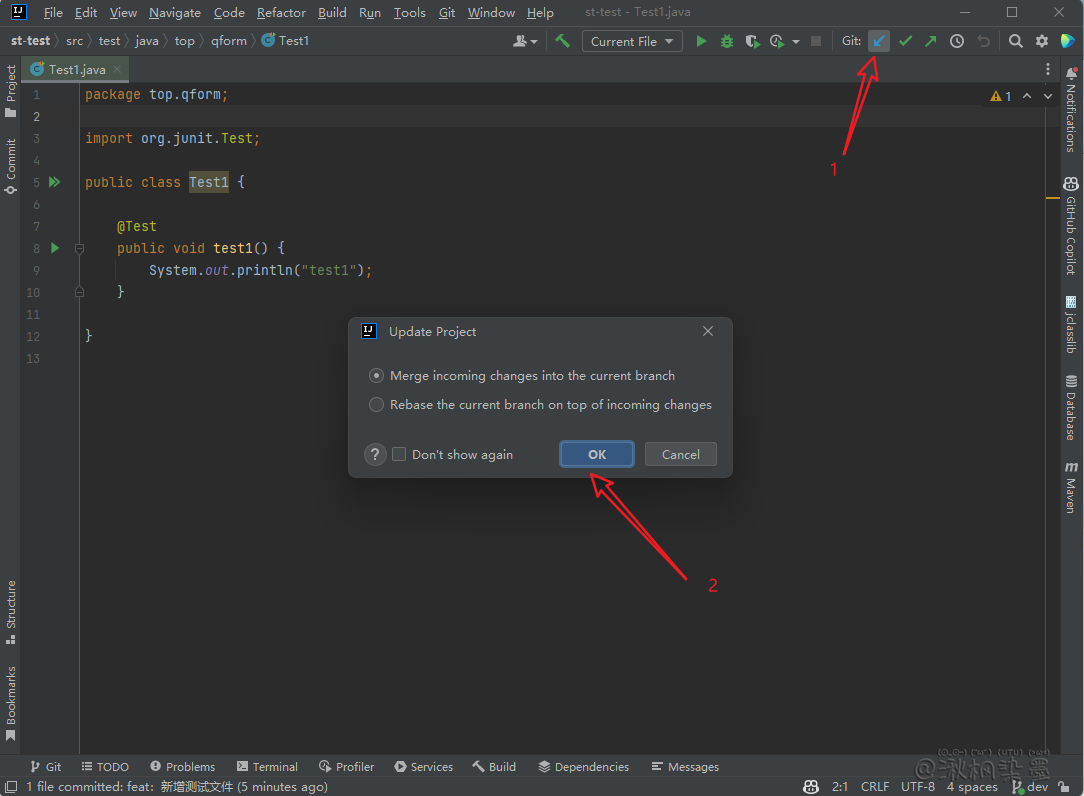Collapse test1 method using fold marker
Image resolution: width=1084 pixels, height=796 pixels.
tap(79, 248)
